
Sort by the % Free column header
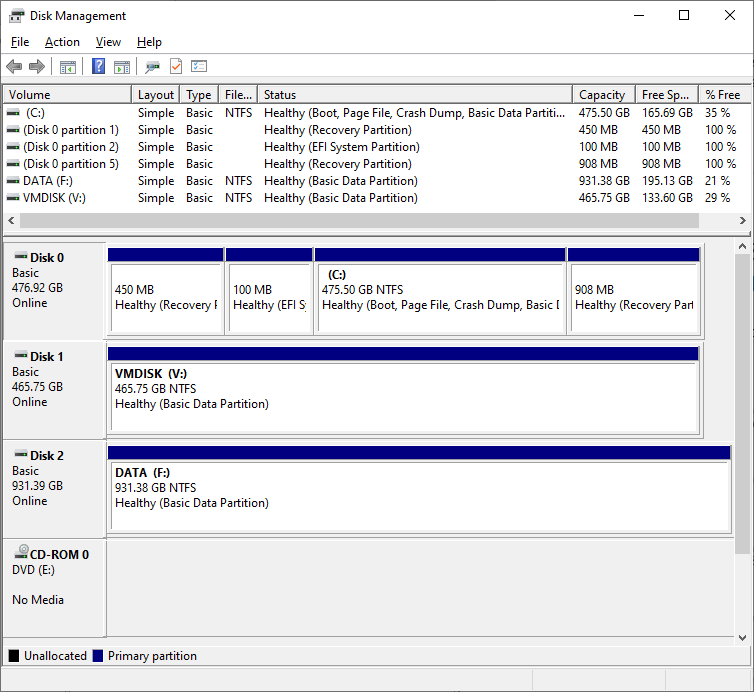(x=724, y=95)
